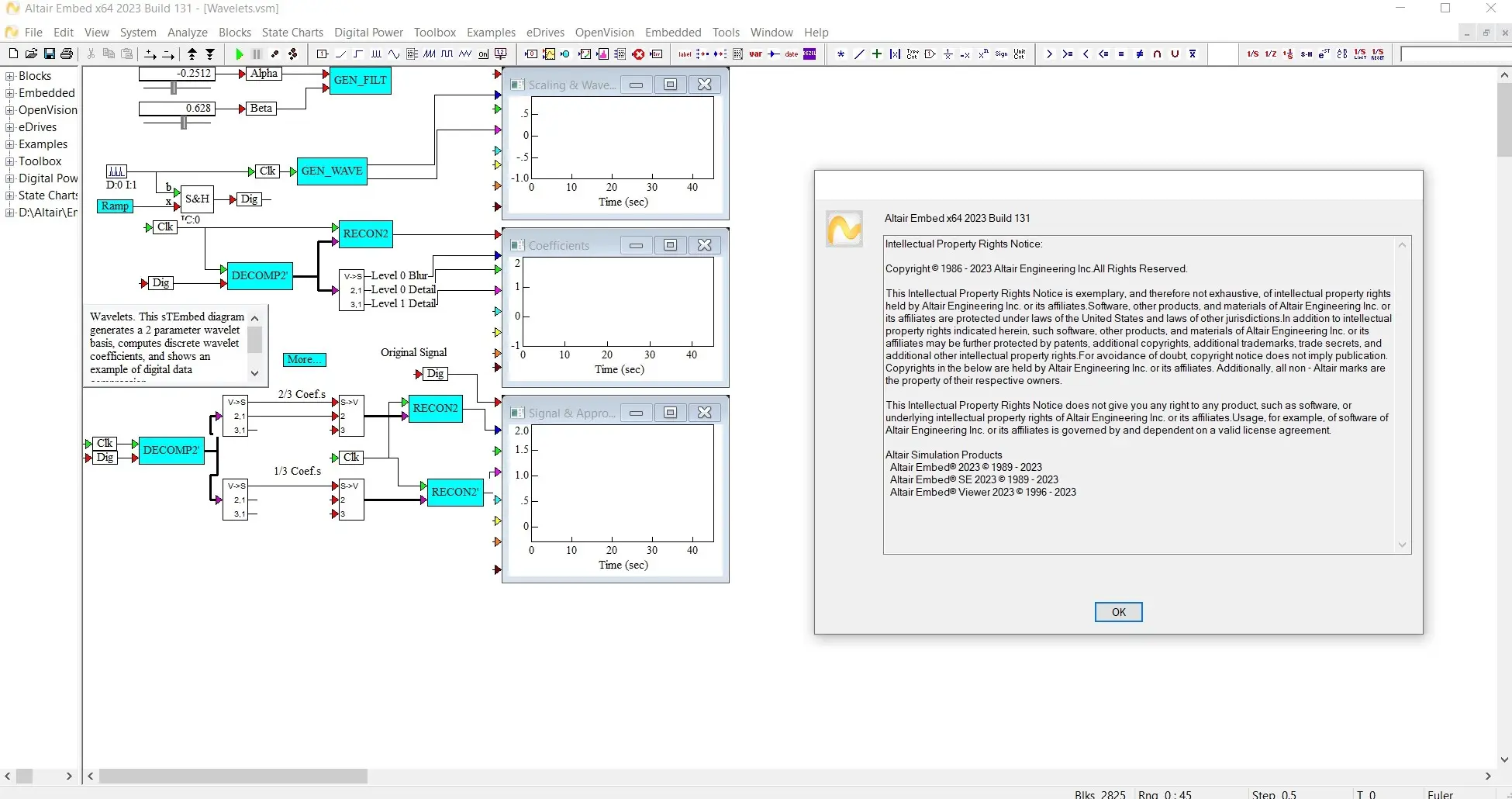
Task: Expand the Examples tree node
Action: (x=10, y=144)
